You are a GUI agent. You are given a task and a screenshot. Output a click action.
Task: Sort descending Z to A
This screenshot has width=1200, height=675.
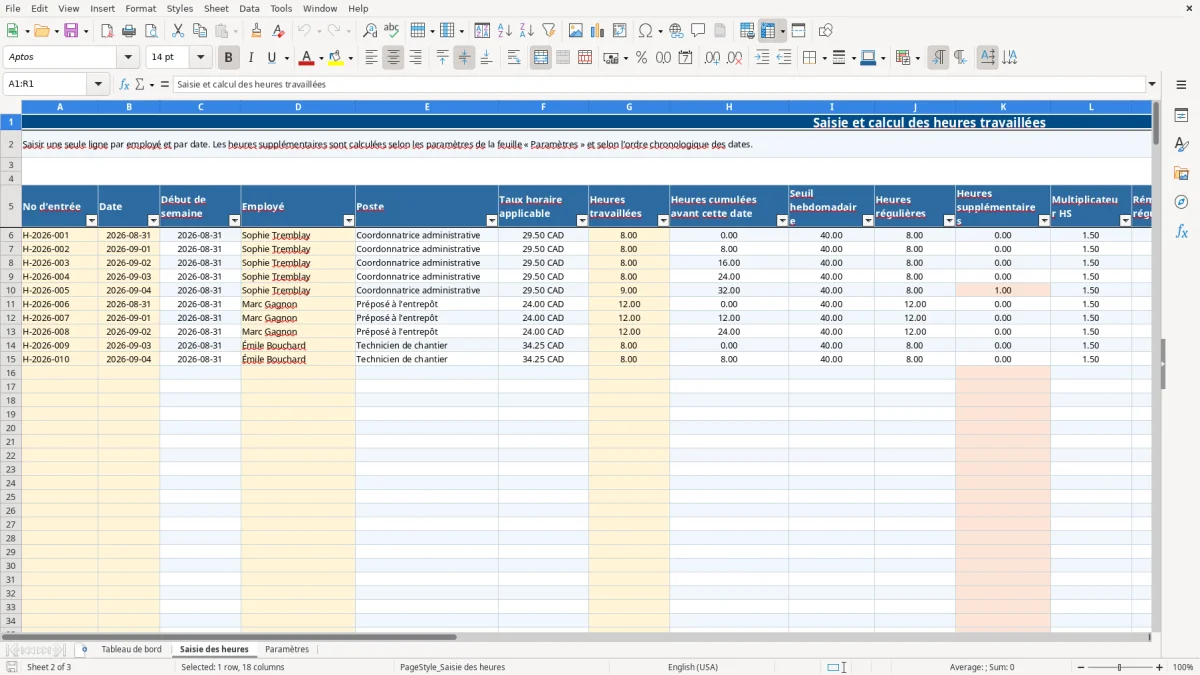[527, 31]
